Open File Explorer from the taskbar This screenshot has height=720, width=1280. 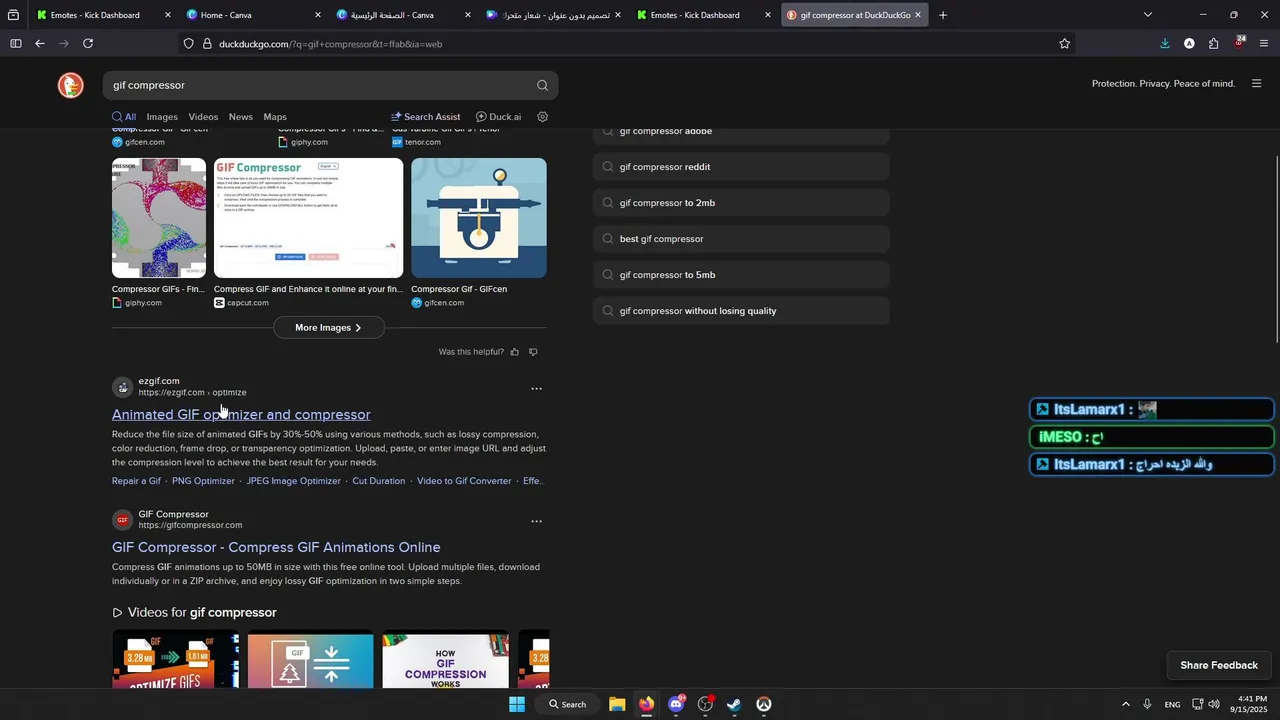(617, 704)
